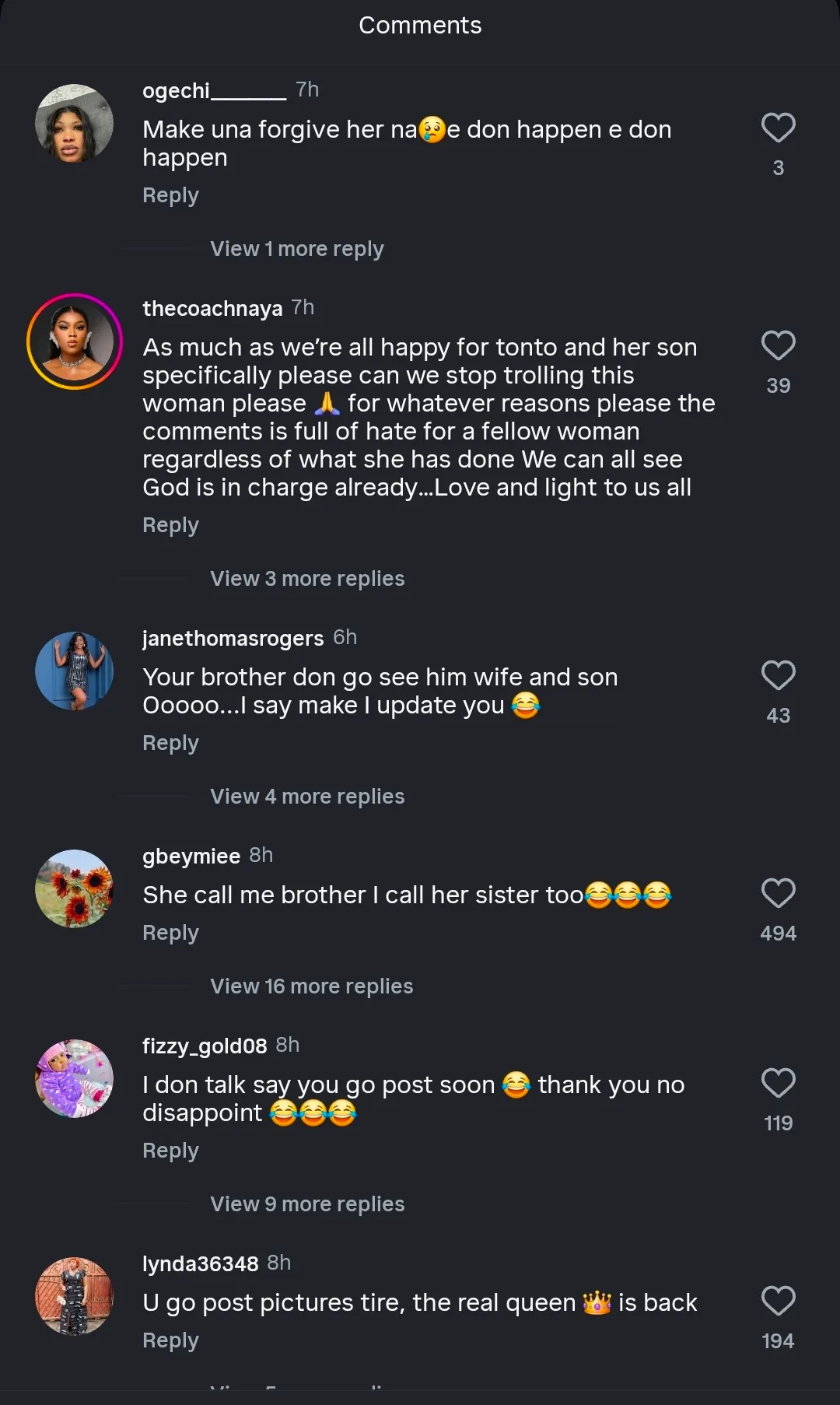Show 'View 4 more replies' thread
This screenshot has height=1405, width=840.
[307, 797]
